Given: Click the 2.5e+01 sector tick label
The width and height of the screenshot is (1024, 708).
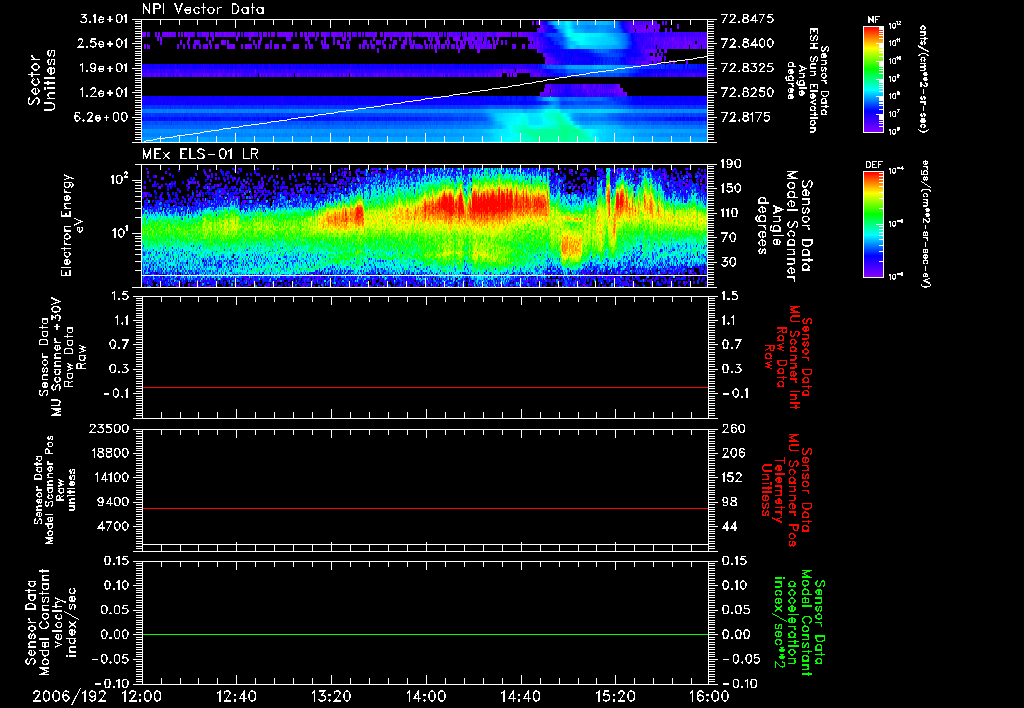Looking at the screenshot, I should pos(101,43).
